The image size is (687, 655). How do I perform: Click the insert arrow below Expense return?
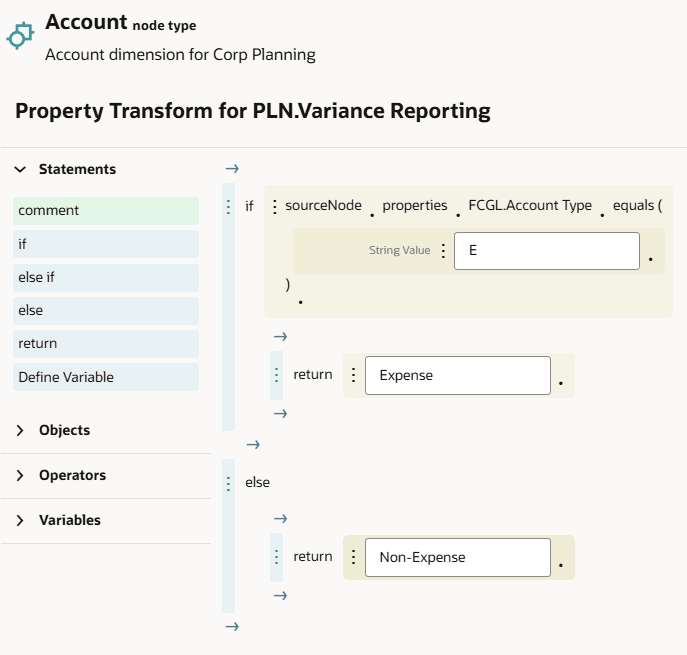[x=280, y=414]
